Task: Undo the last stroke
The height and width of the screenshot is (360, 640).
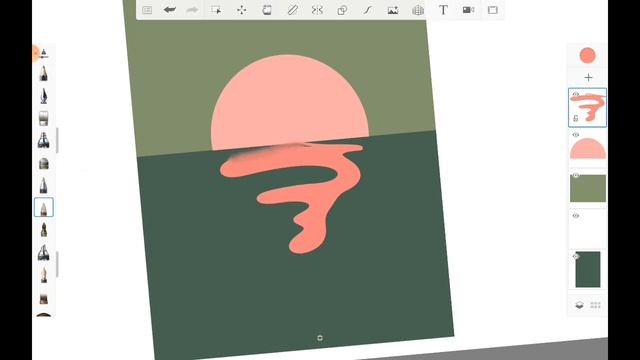Action: point(169,10)
